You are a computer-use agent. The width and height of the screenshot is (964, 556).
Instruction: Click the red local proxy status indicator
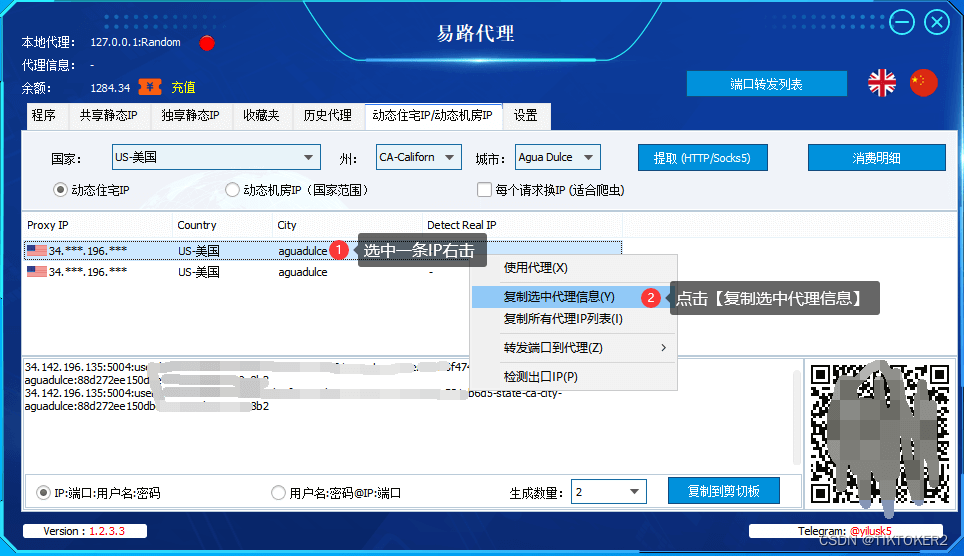[x=207, y=43]
